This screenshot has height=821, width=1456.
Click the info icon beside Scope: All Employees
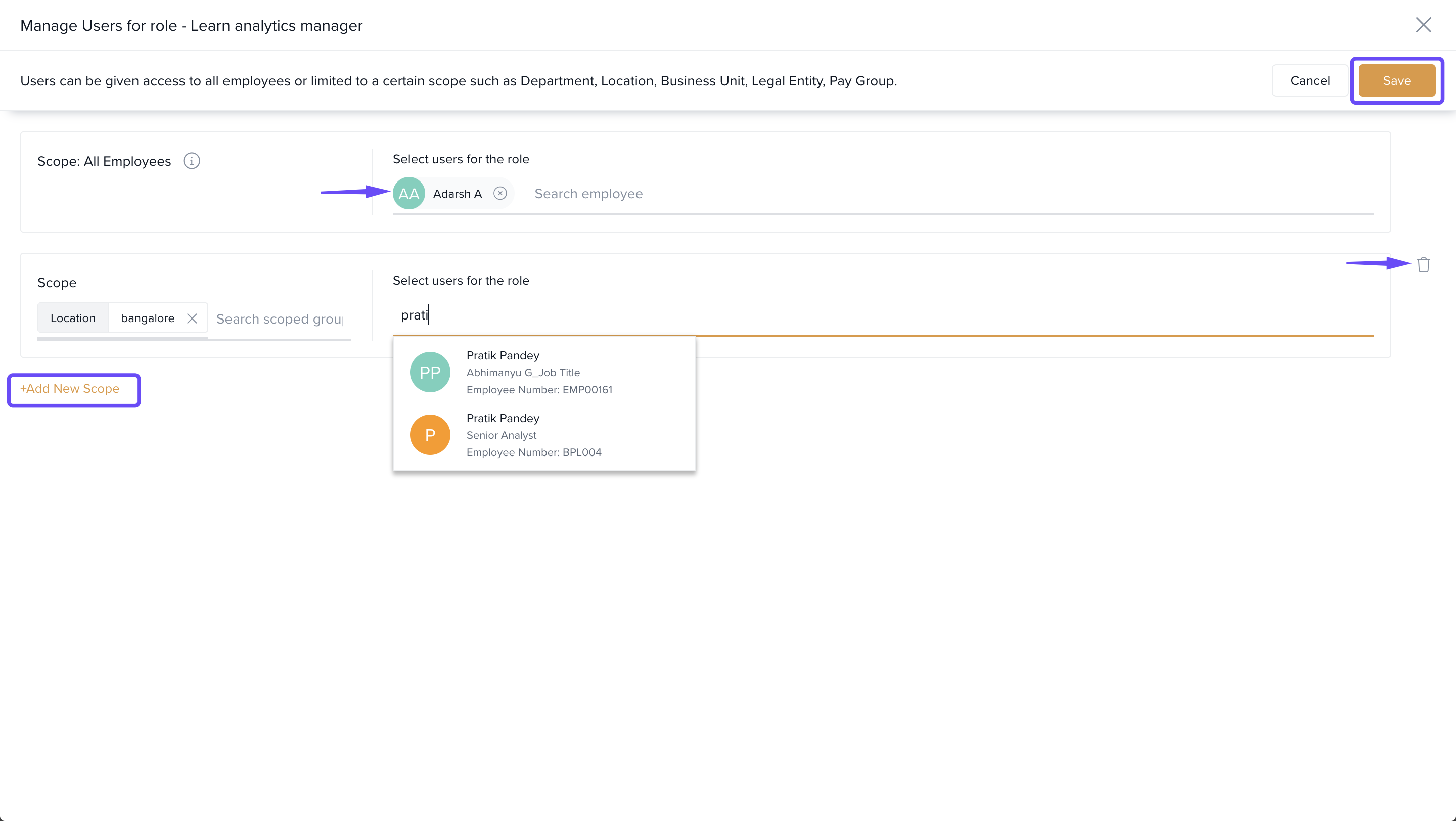click(192, 161)
